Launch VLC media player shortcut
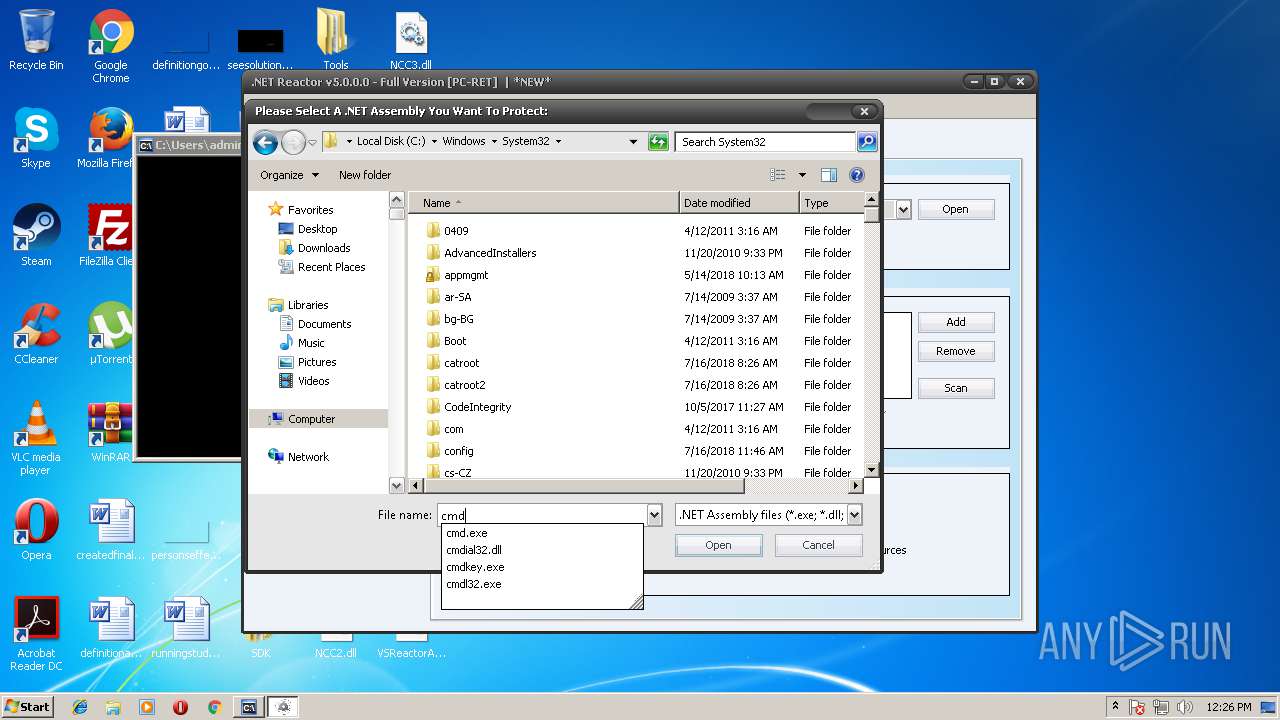 (36, 438)
